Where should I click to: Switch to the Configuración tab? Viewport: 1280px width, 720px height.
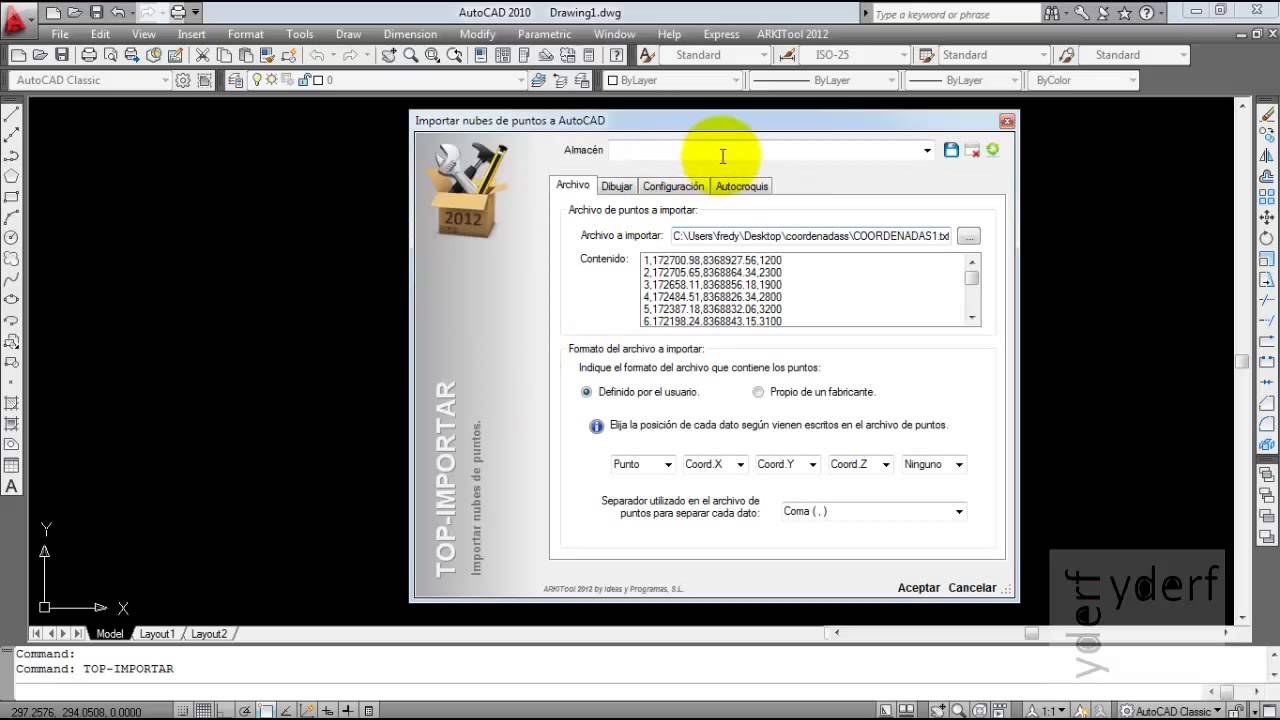click(x=673, y=186)
